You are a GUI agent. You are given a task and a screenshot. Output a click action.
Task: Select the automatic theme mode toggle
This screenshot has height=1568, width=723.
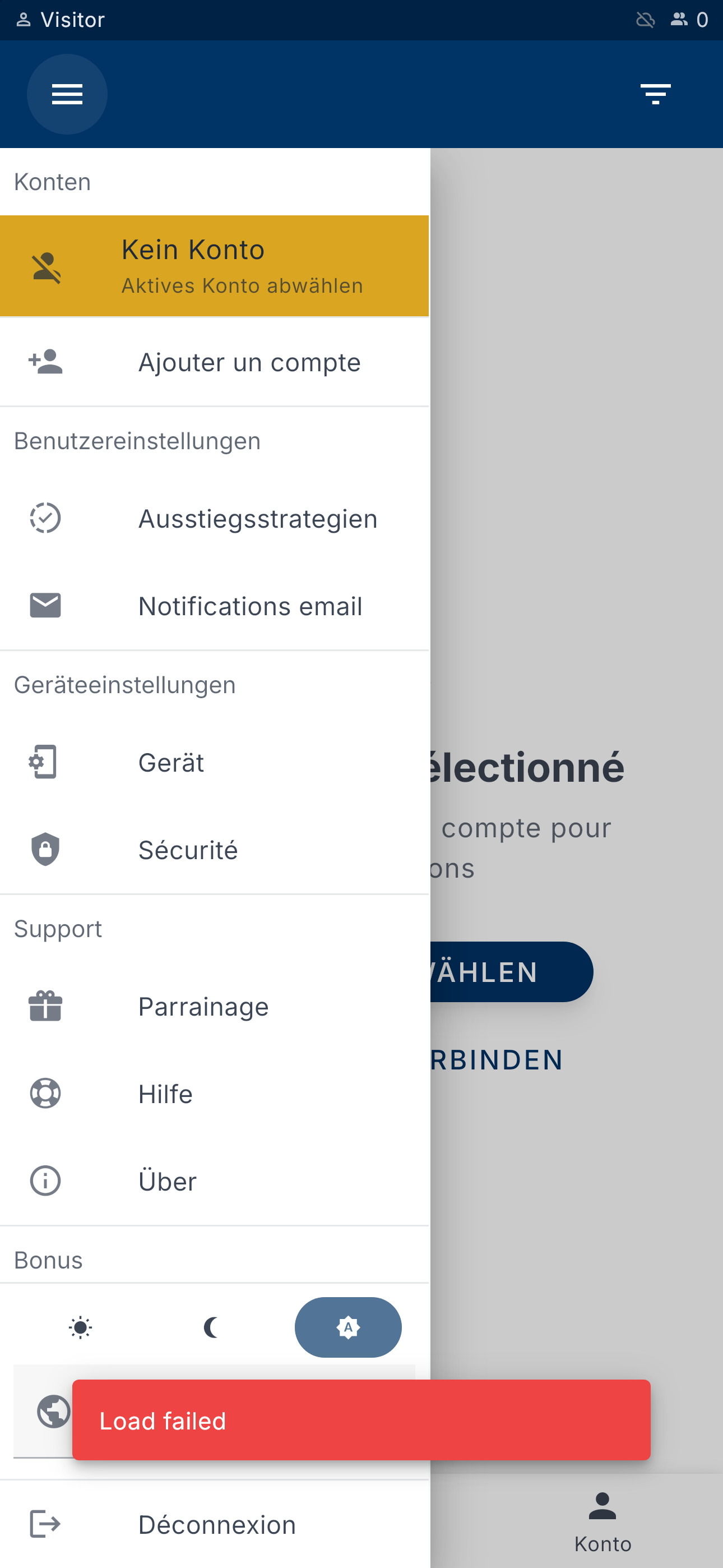[x=347, y=1327]
